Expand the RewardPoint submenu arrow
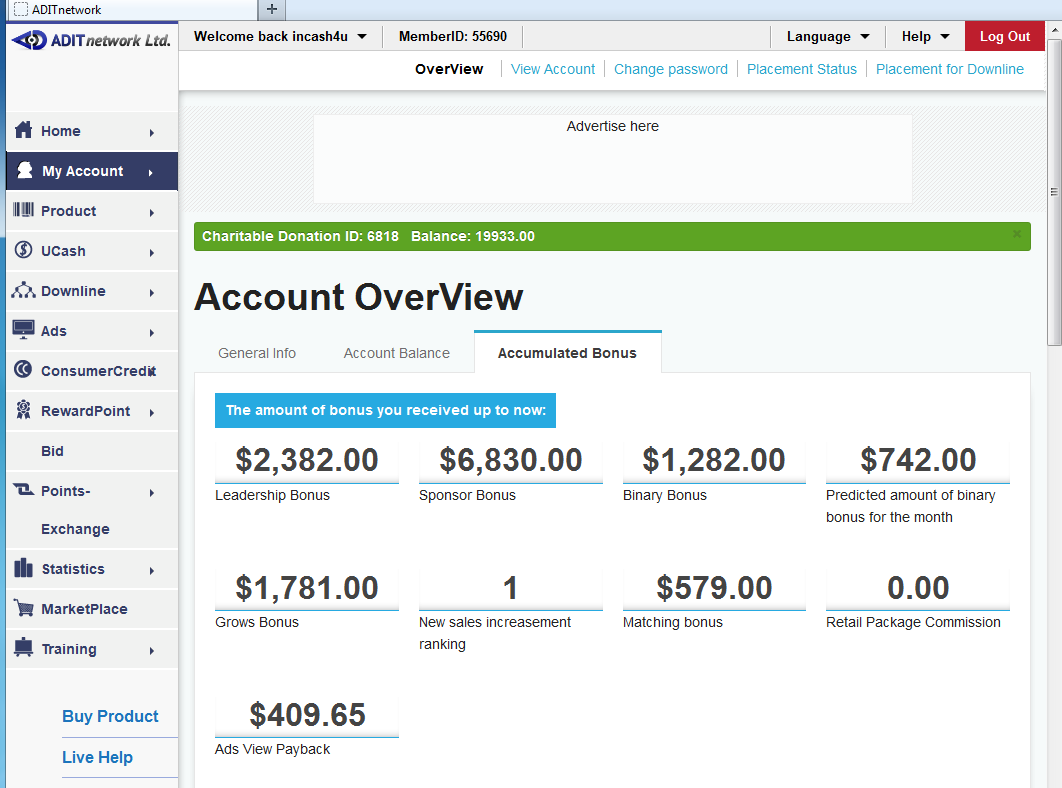Image resolution: width=1062 pixels, height=788 pixels. point(152,413)
